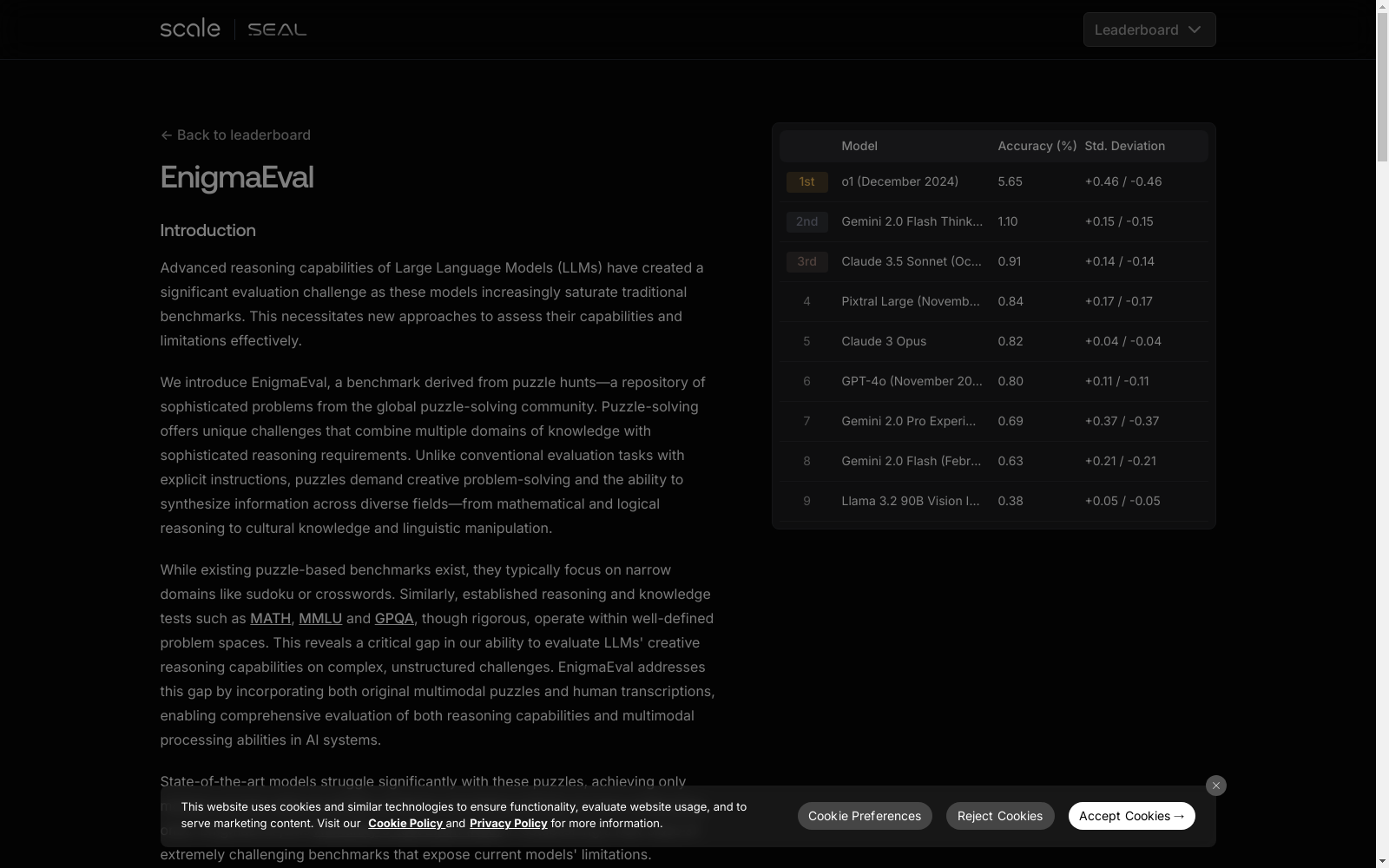Open the MATH benchmark link
1389x868 pixels.
click(270, 618)
